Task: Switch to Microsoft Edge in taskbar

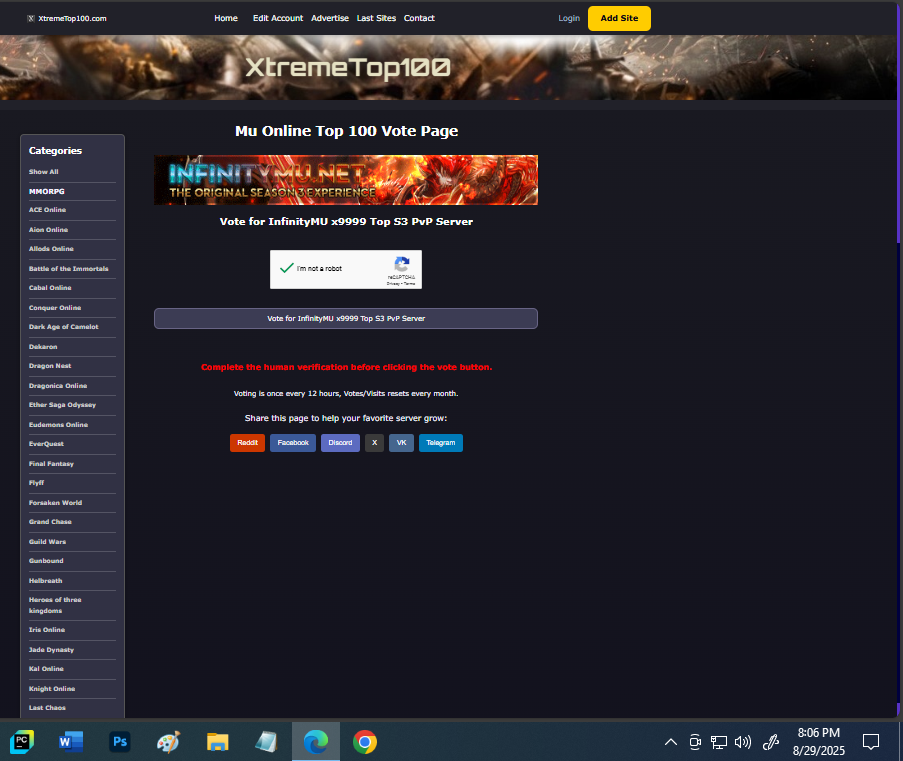Action: pyautogui.click(x=316, y=741)
